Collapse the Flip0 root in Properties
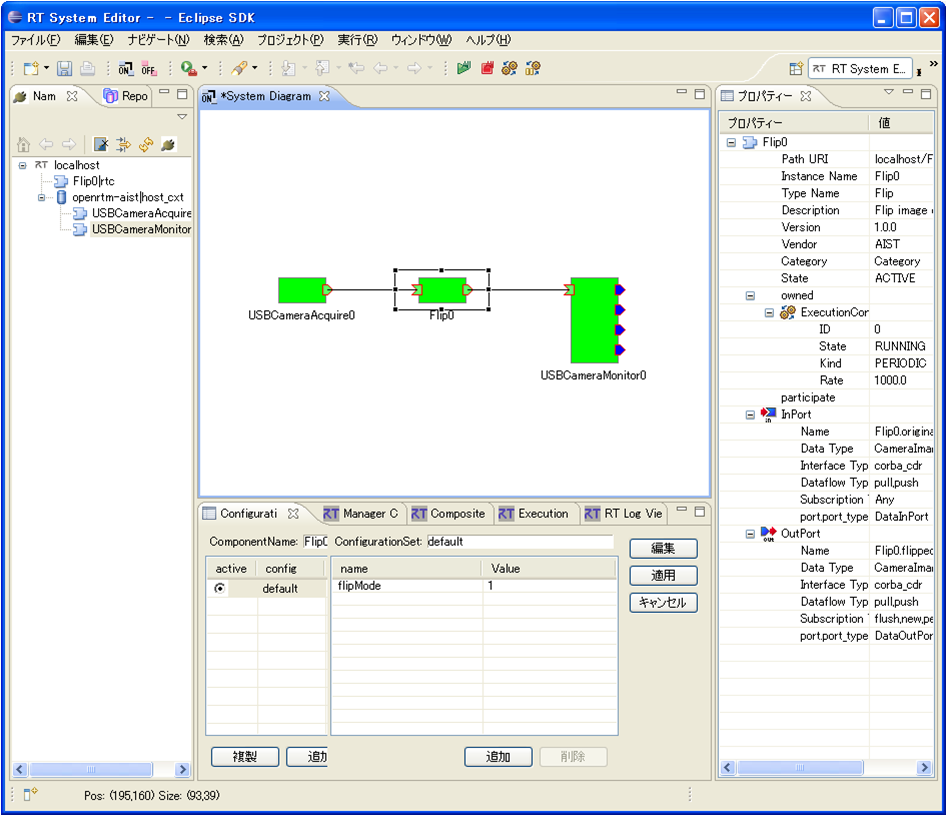The height and width of the screenshot is (816, 947). 731,143
